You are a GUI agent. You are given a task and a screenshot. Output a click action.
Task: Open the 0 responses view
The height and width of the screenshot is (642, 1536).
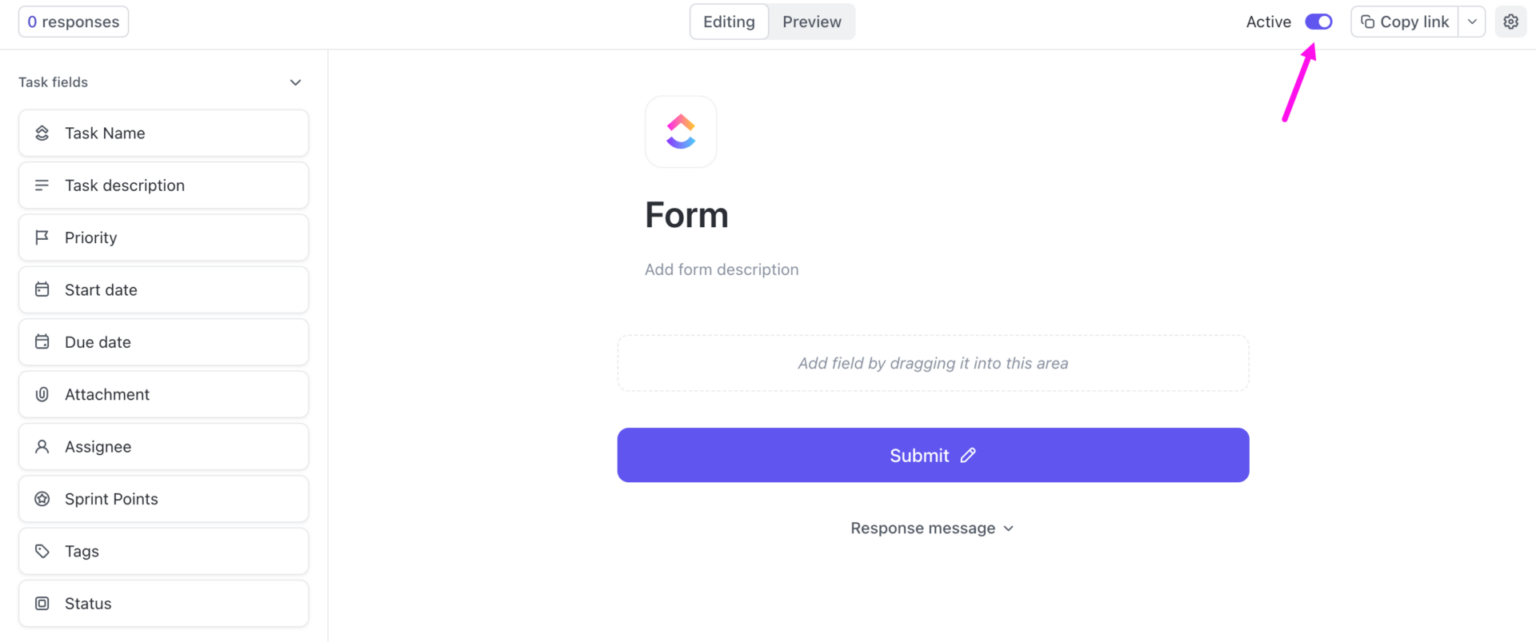(x=73, y=21)
